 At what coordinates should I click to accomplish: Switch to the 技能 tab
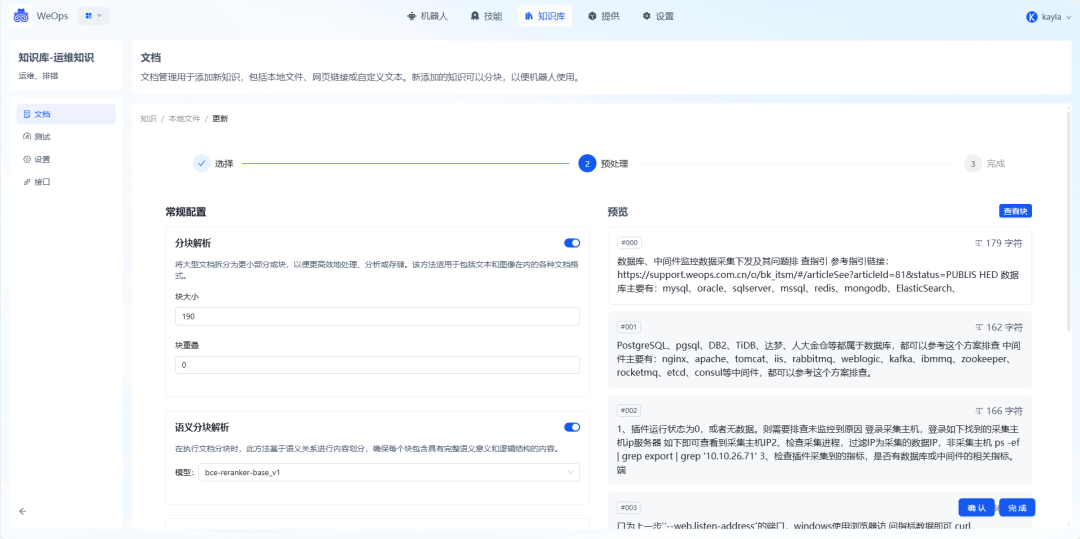pos(486,16)
